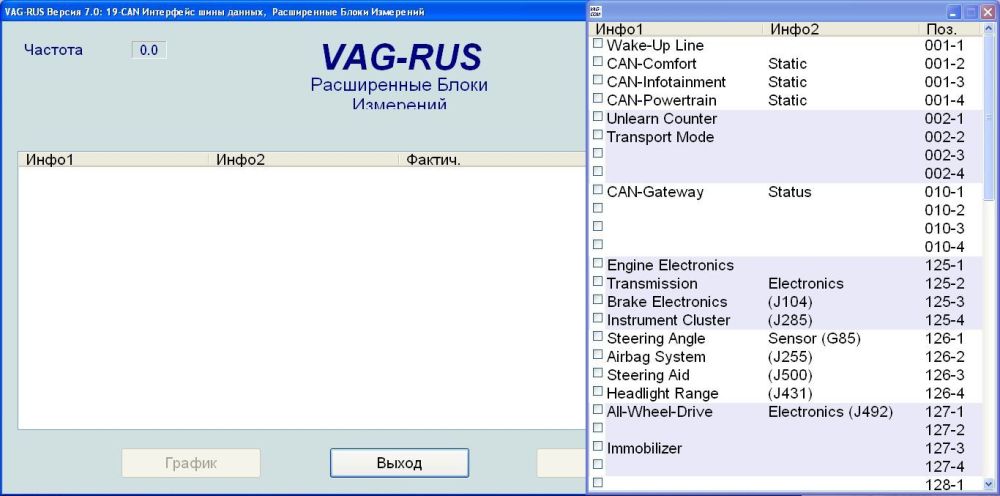Tick the CAN-Powertrain checkbox

coord(598,100)
